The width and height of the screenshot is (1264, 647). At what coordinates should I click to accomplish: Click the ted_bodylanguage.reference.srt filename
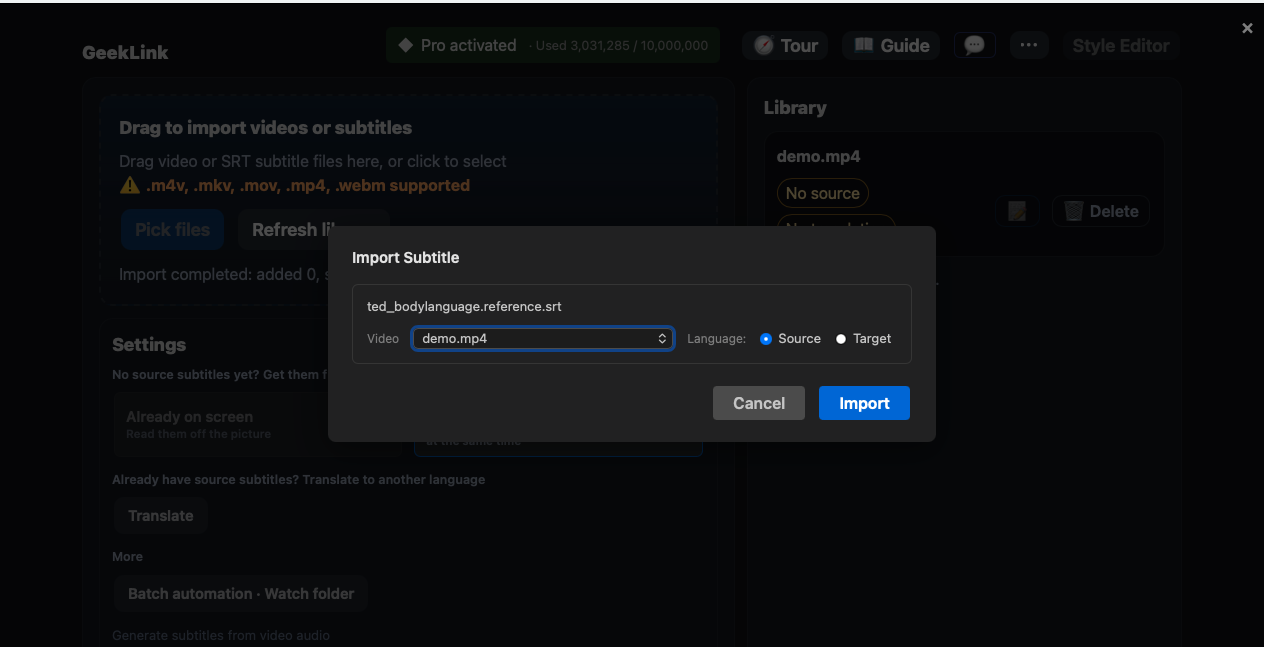[464, 307]
